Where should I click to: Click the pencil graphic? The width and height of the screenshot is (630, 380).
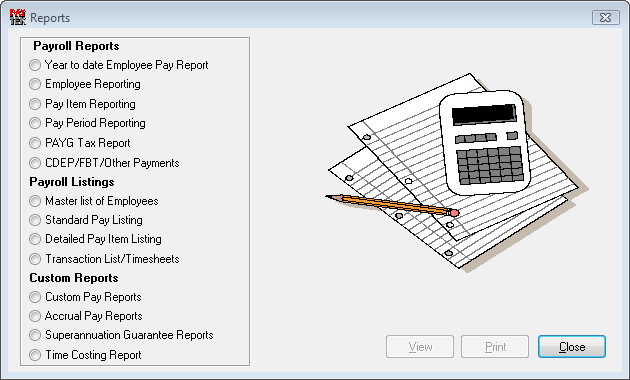tap(392, 205)
